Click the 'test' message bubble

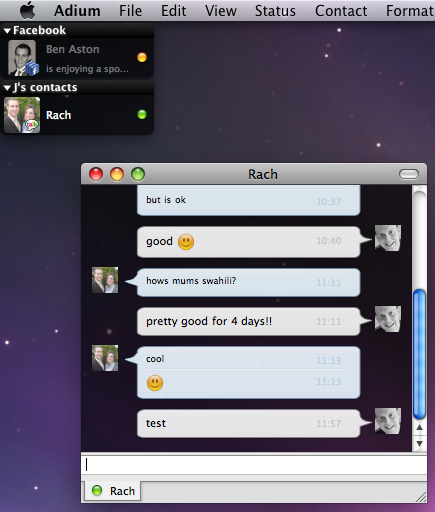tap(248, 423)
